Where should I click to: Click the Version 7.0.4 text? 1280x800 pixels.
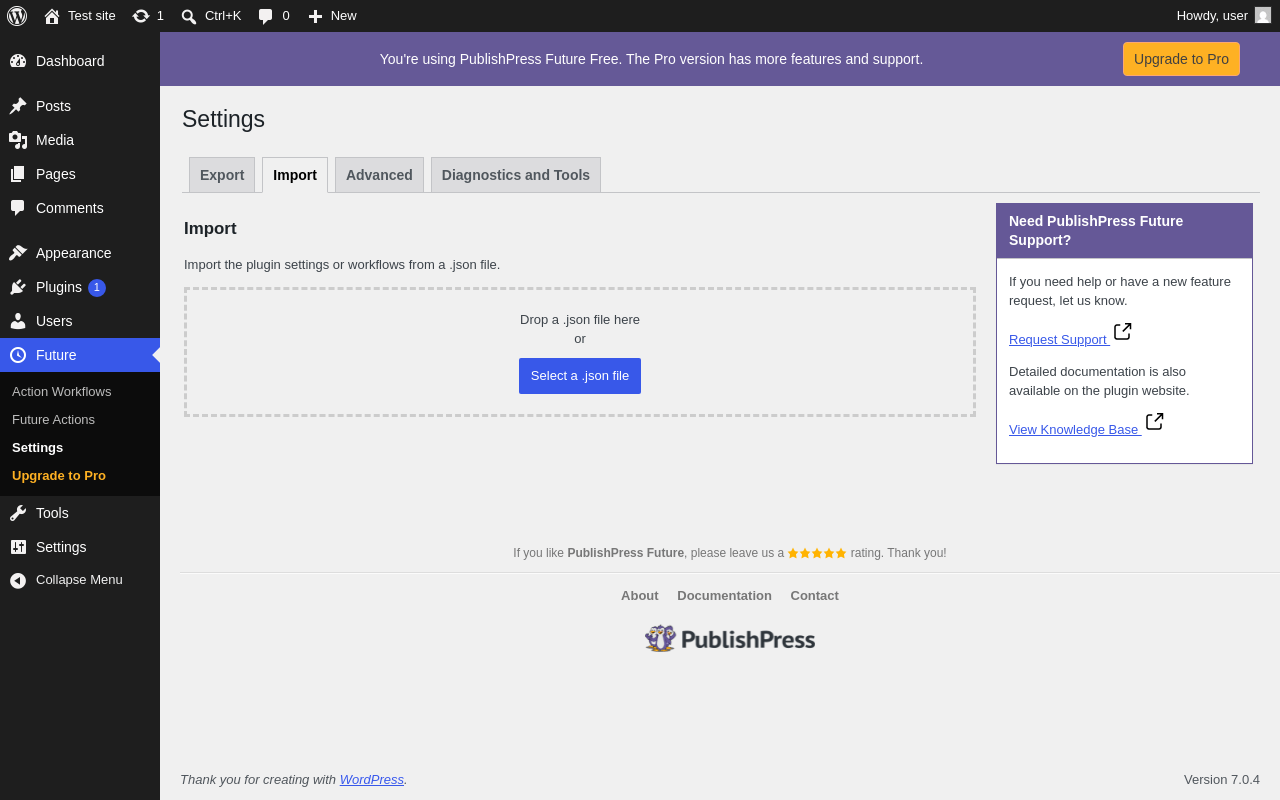click(1222, 779)
